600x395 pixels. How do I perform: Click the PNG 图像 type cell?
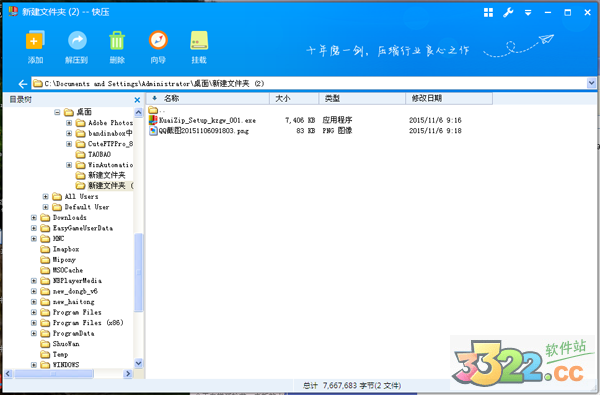coord(337,131)
